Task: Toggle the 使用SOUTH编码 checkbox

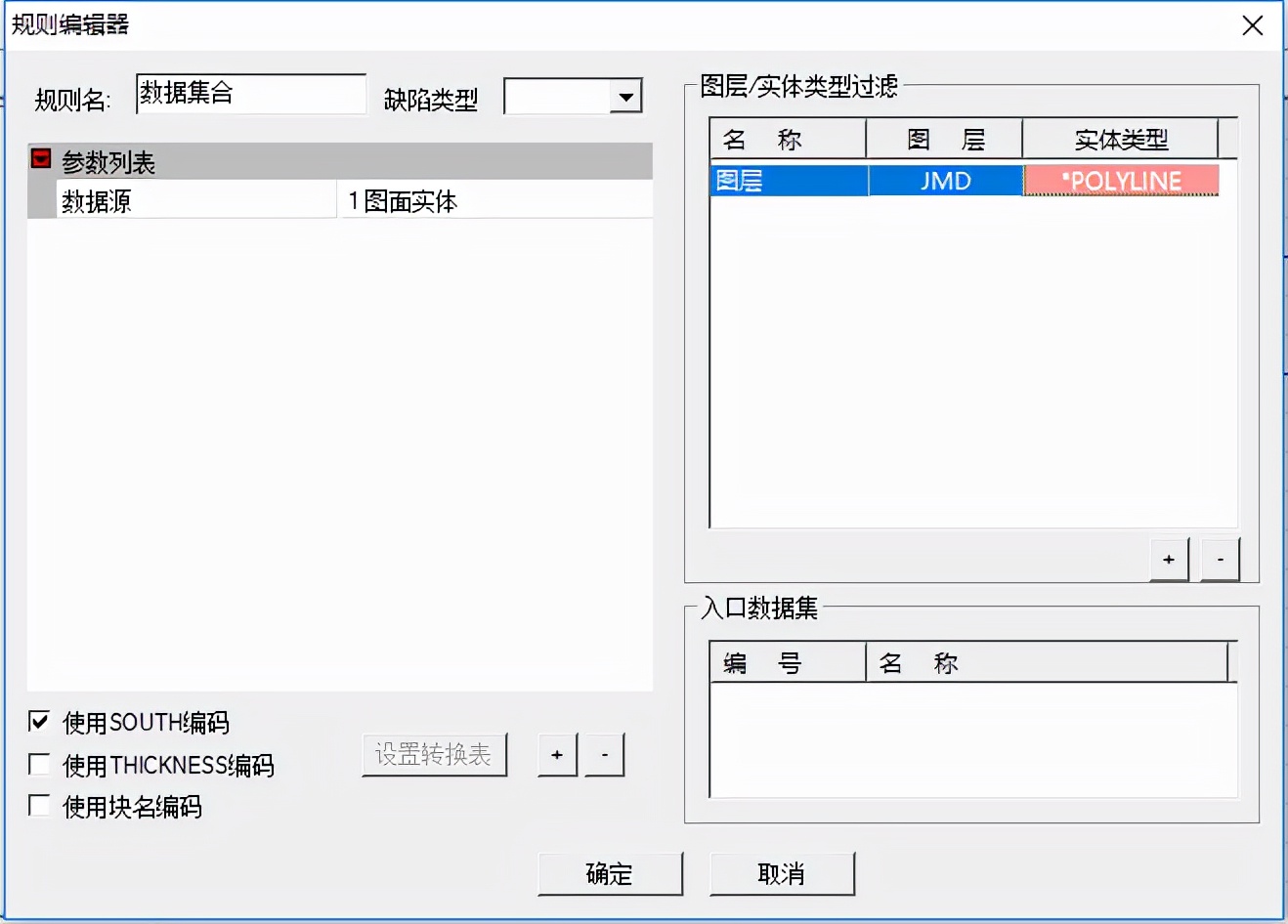Action: (x=39, y=722)
